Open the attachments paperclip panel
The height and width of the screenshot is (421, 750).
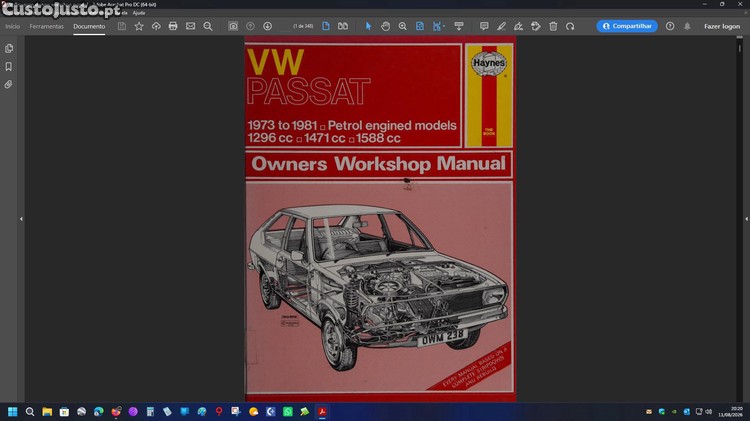9,84
